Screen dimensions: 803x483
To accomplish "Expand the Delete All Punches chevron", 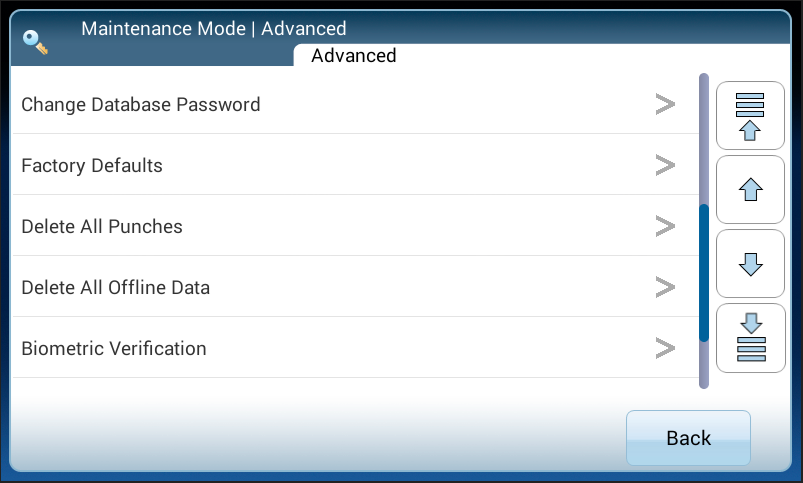I will coord(665,226).
